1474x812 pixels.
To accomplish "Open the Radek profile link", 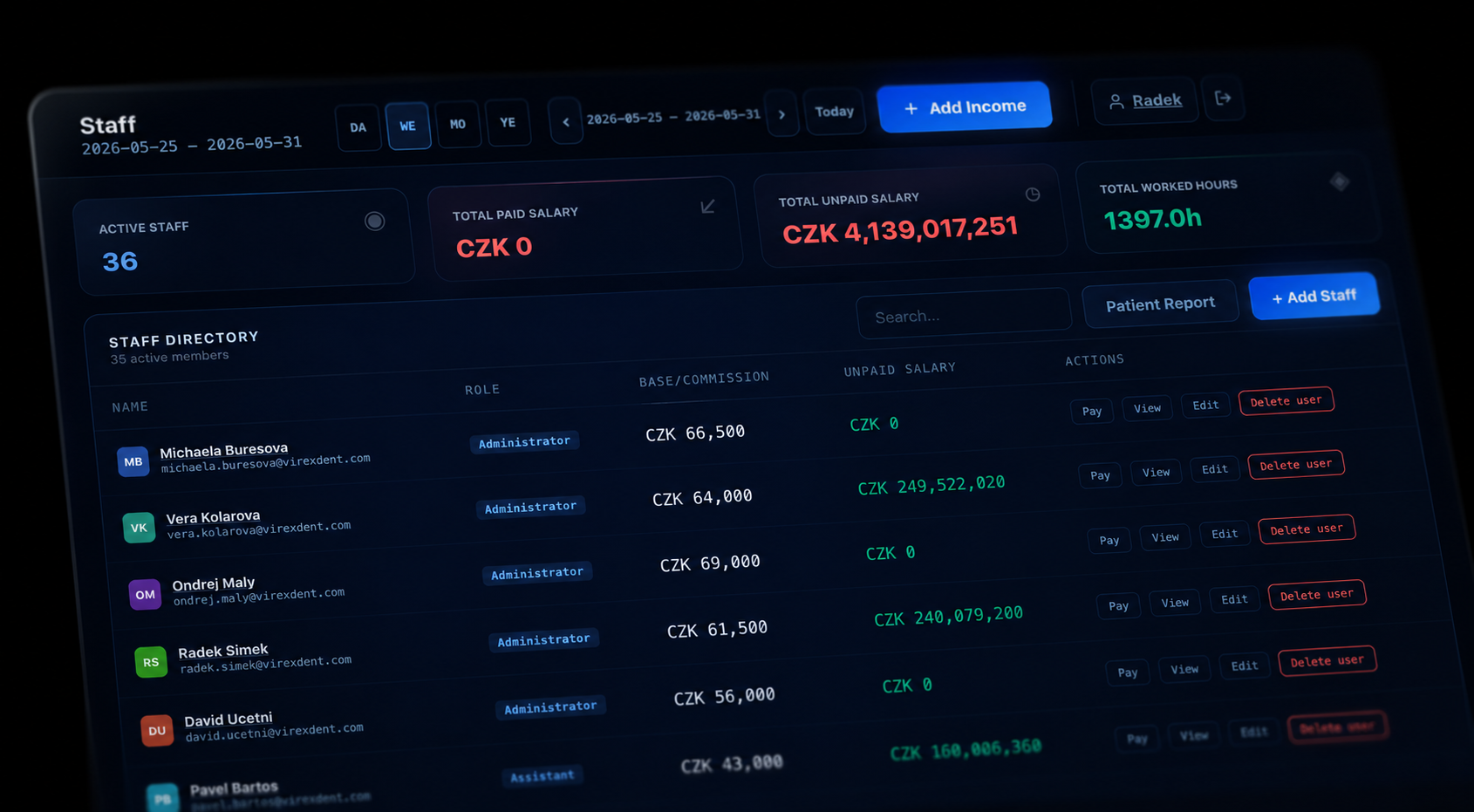I will coord(1157,100).
